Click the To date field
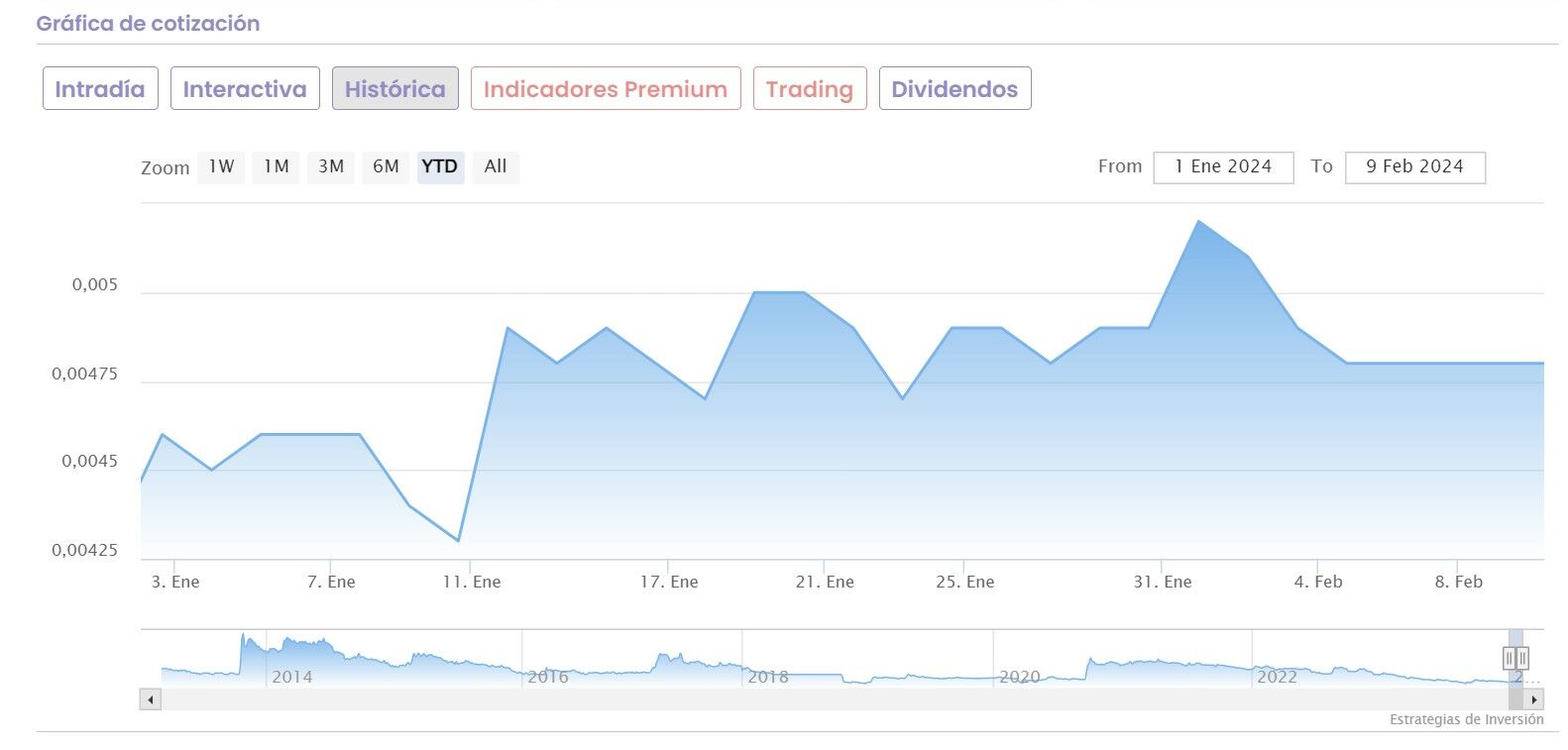The width and height of the screenshot is (1568, 750). (x=1414, y=166)
